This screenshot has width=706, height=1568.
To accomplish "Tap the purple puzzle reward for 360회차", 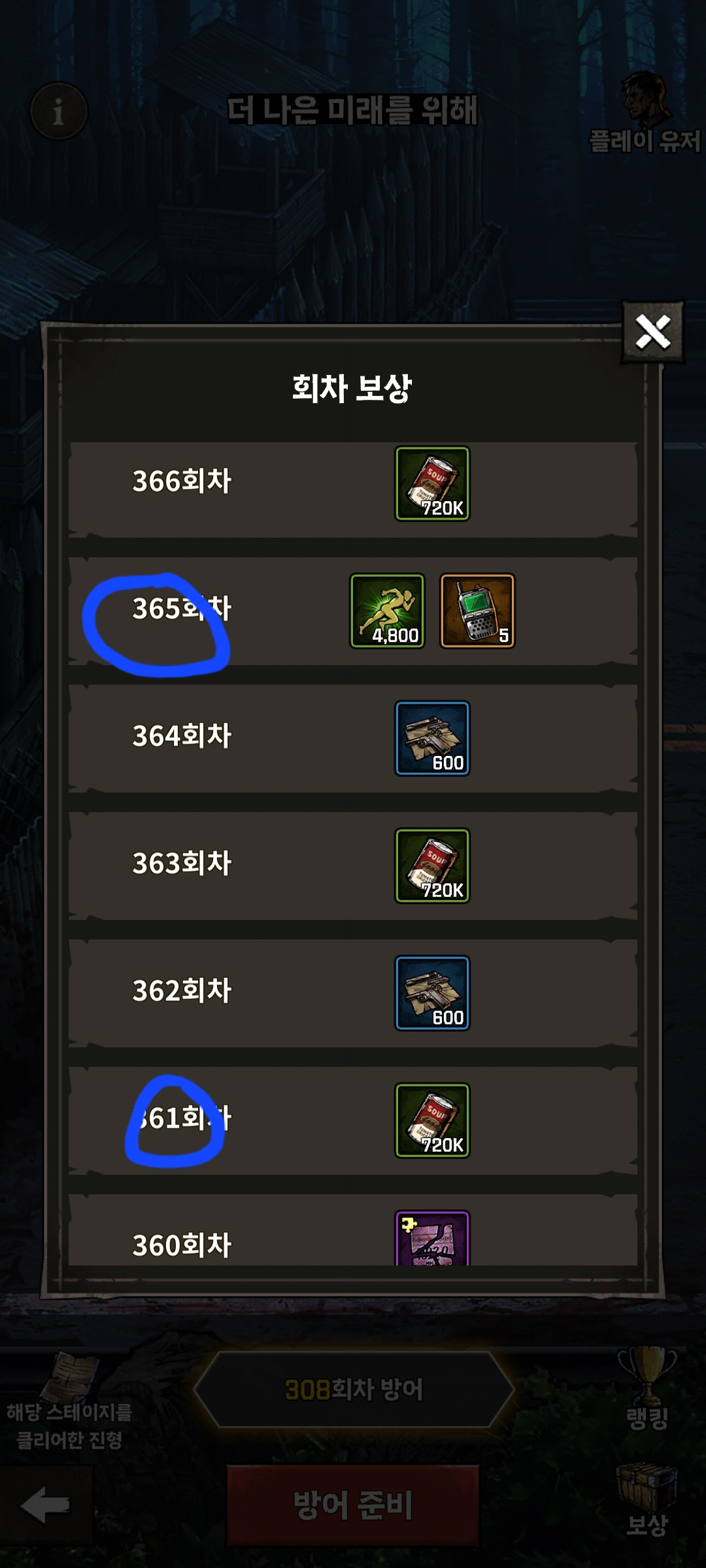I will click(432, 1238).
